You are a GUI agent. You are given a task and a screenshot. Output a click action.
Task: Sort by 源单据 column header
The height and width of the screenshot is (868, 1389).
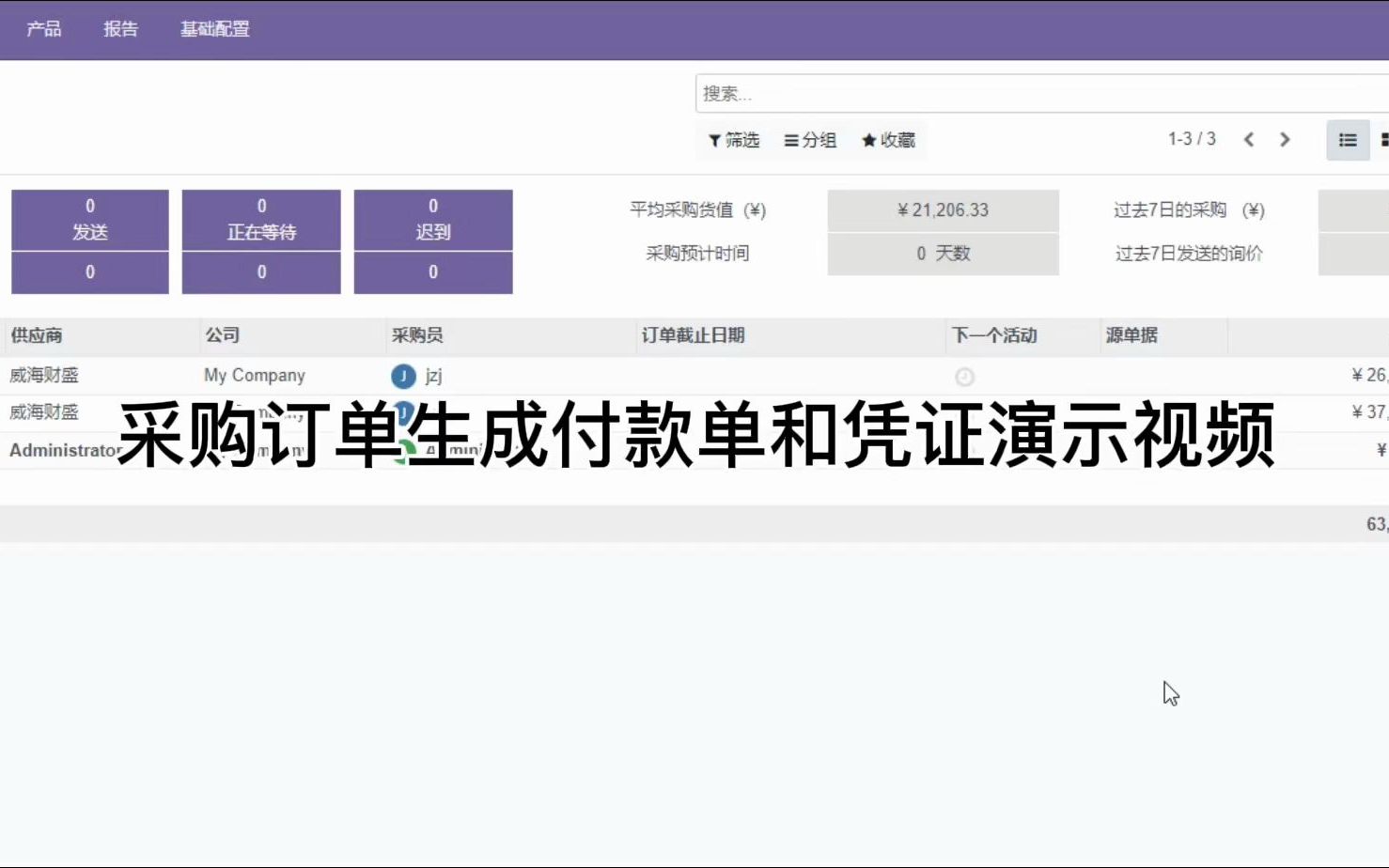pyautogui.click(x=1131, y=335)
